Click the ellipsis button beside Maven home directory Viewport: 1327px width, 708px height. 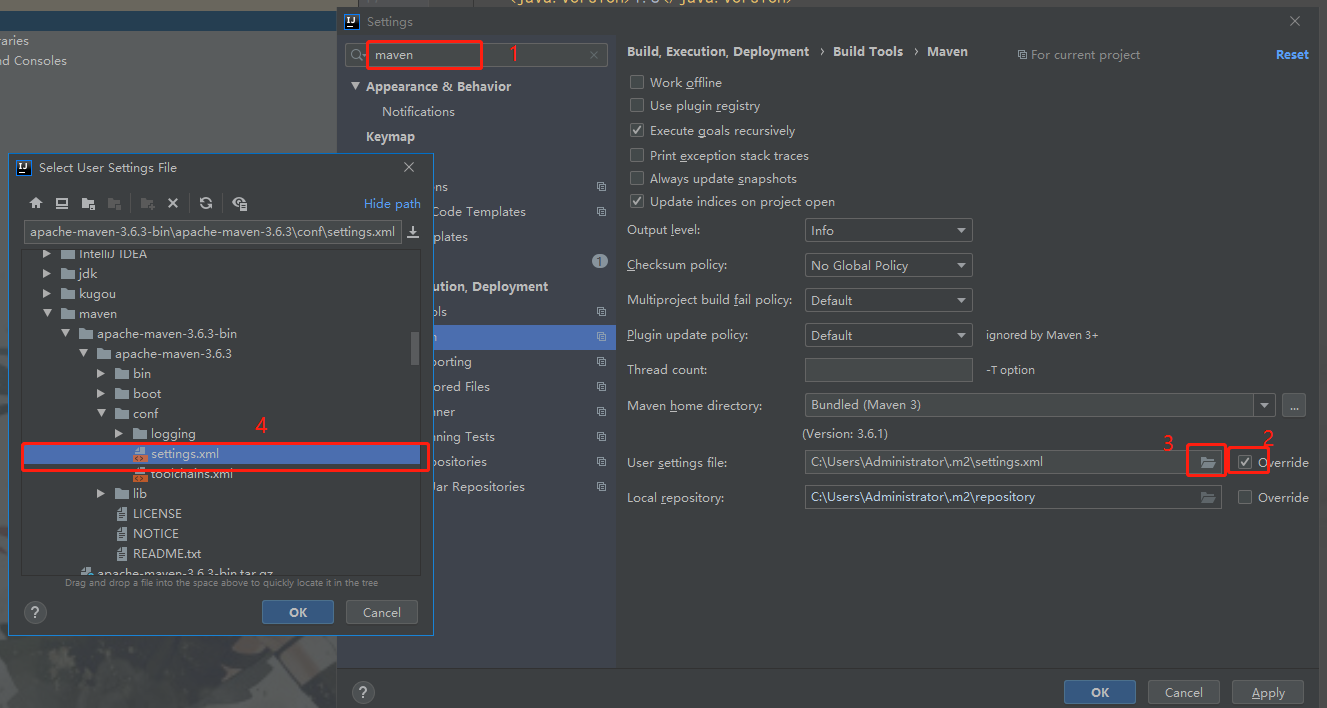(1294, 405)
